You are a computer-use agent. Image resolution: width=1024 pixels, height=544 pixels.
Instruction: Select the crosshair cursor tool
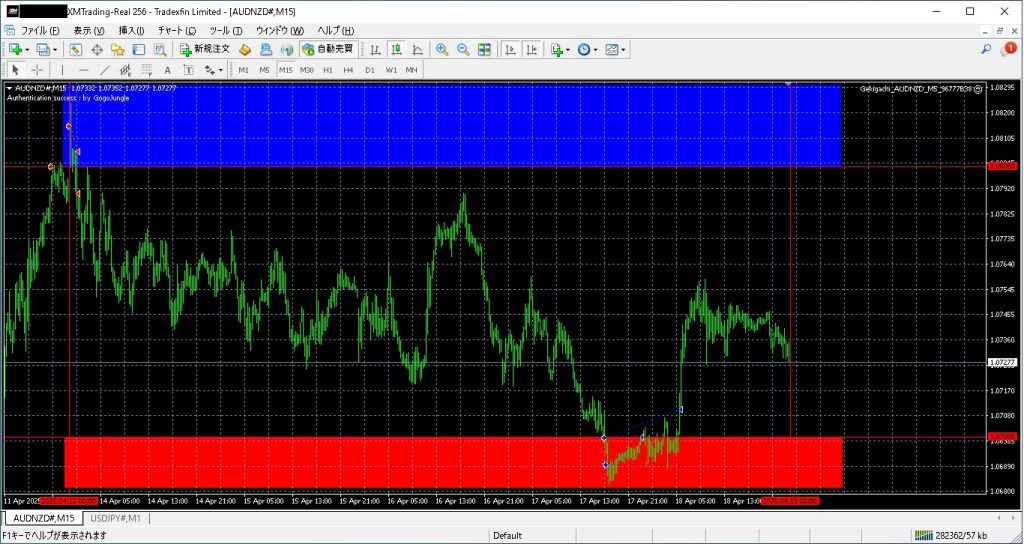point(37,70)
